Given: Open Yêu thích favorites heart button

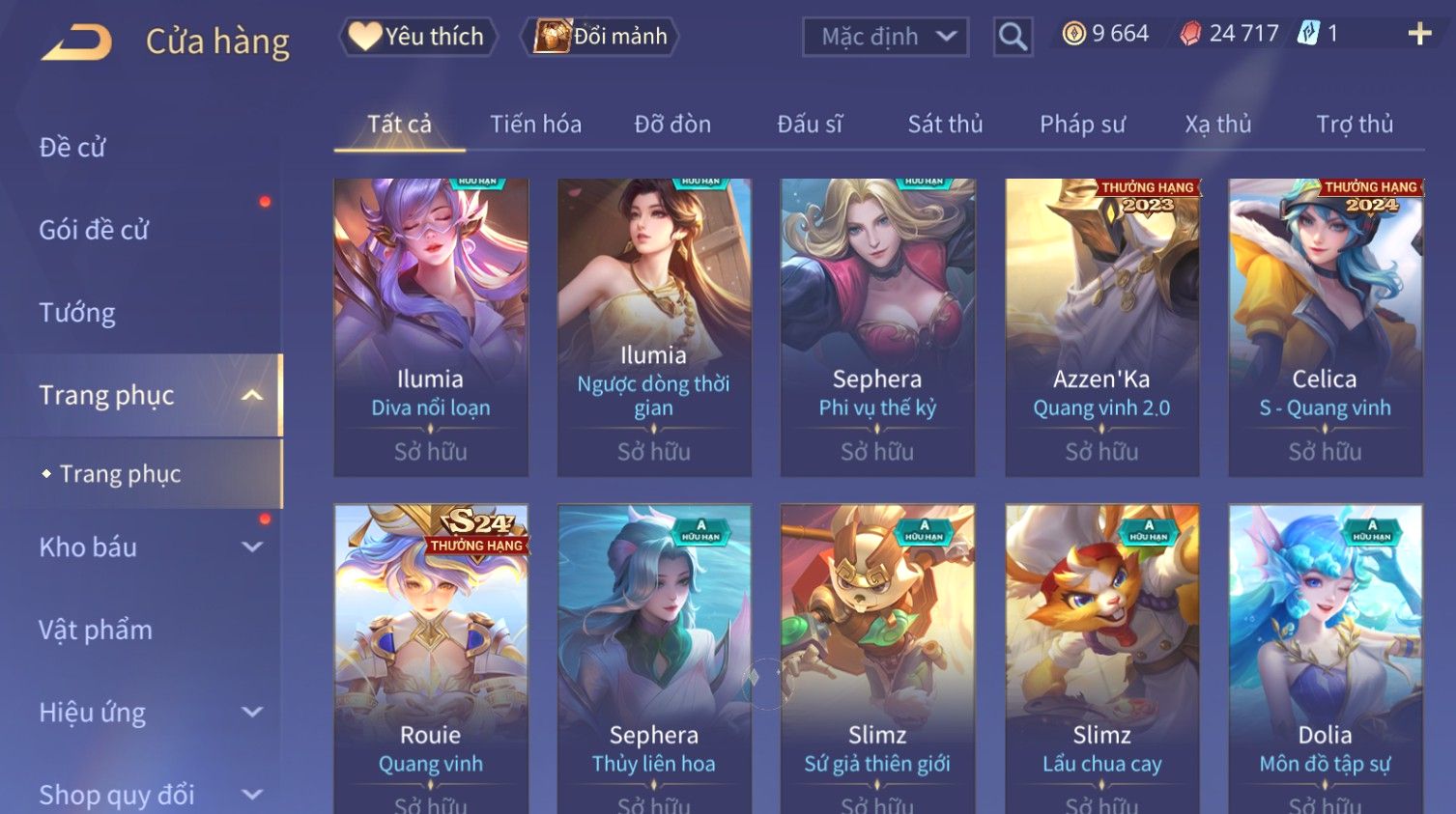Looking at the screenshot, I should tap(417, 37).
